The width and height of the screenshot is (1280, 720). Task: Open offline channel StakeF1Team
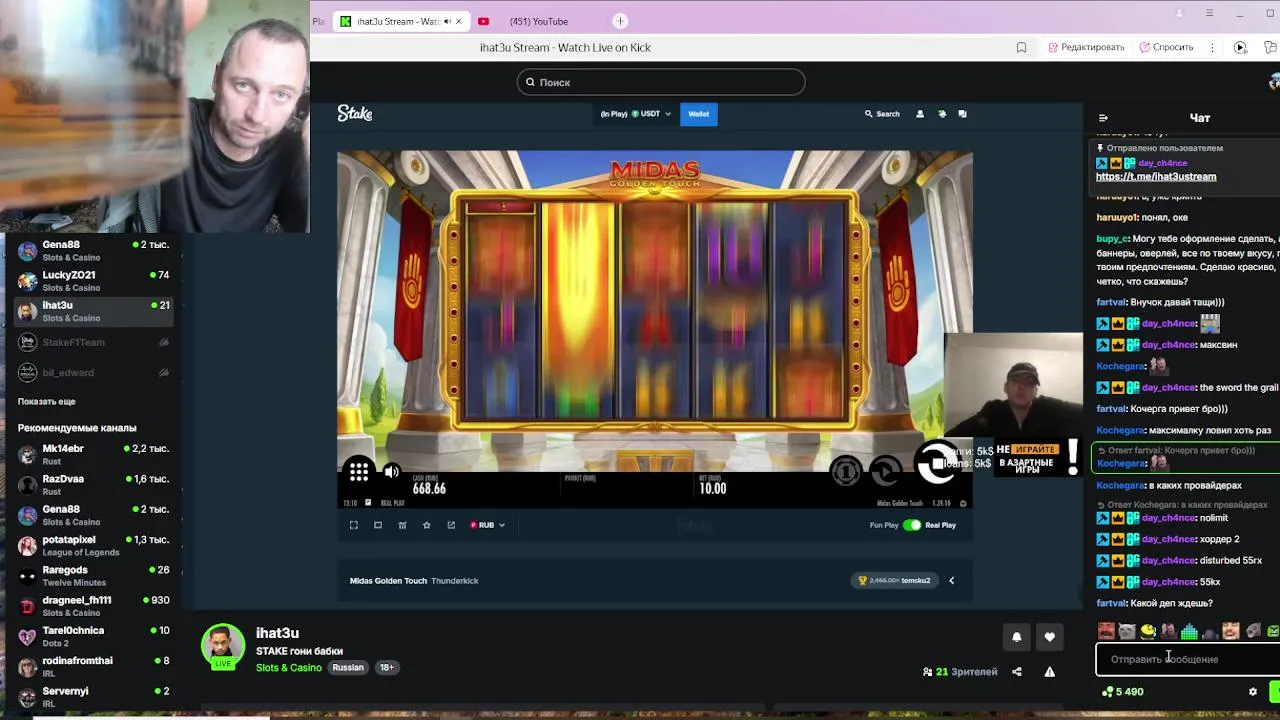(93, 342)
